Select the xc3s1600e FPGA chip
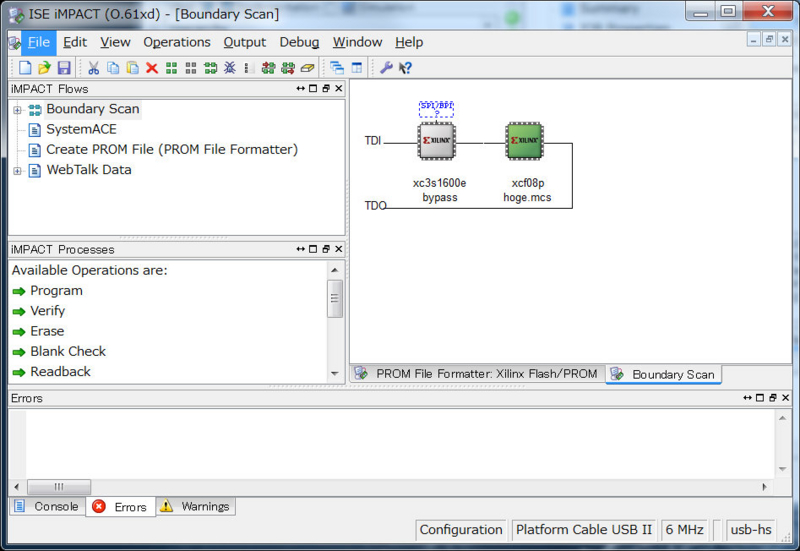 [436, 141]
